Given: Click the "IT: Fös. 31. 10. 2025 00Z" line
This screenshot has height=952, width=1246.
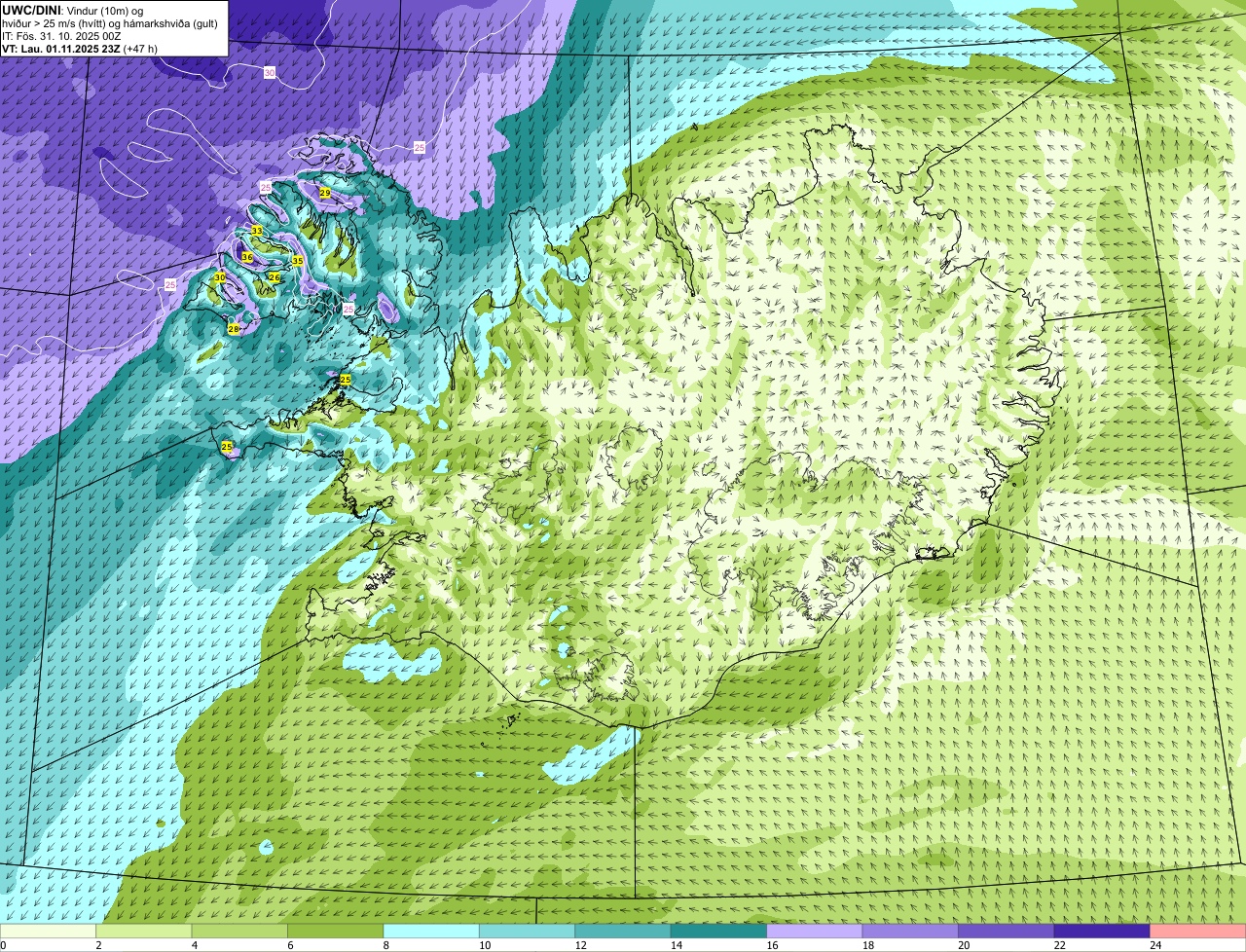Looking at the screenshot, I should point(61,36).
